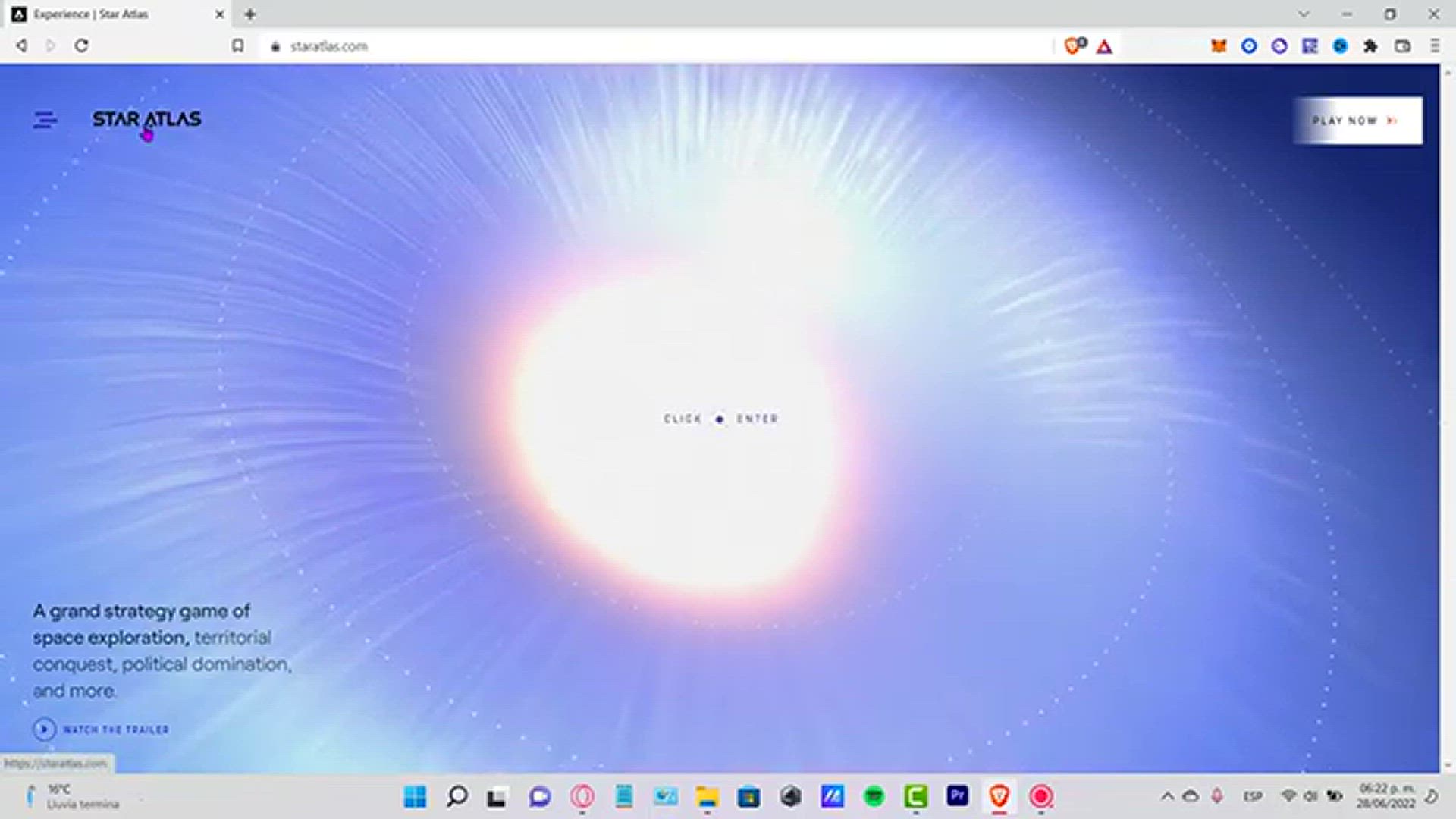1456x819 pixels.
Task: Click the center Enter dot
Action: [720, 419]
